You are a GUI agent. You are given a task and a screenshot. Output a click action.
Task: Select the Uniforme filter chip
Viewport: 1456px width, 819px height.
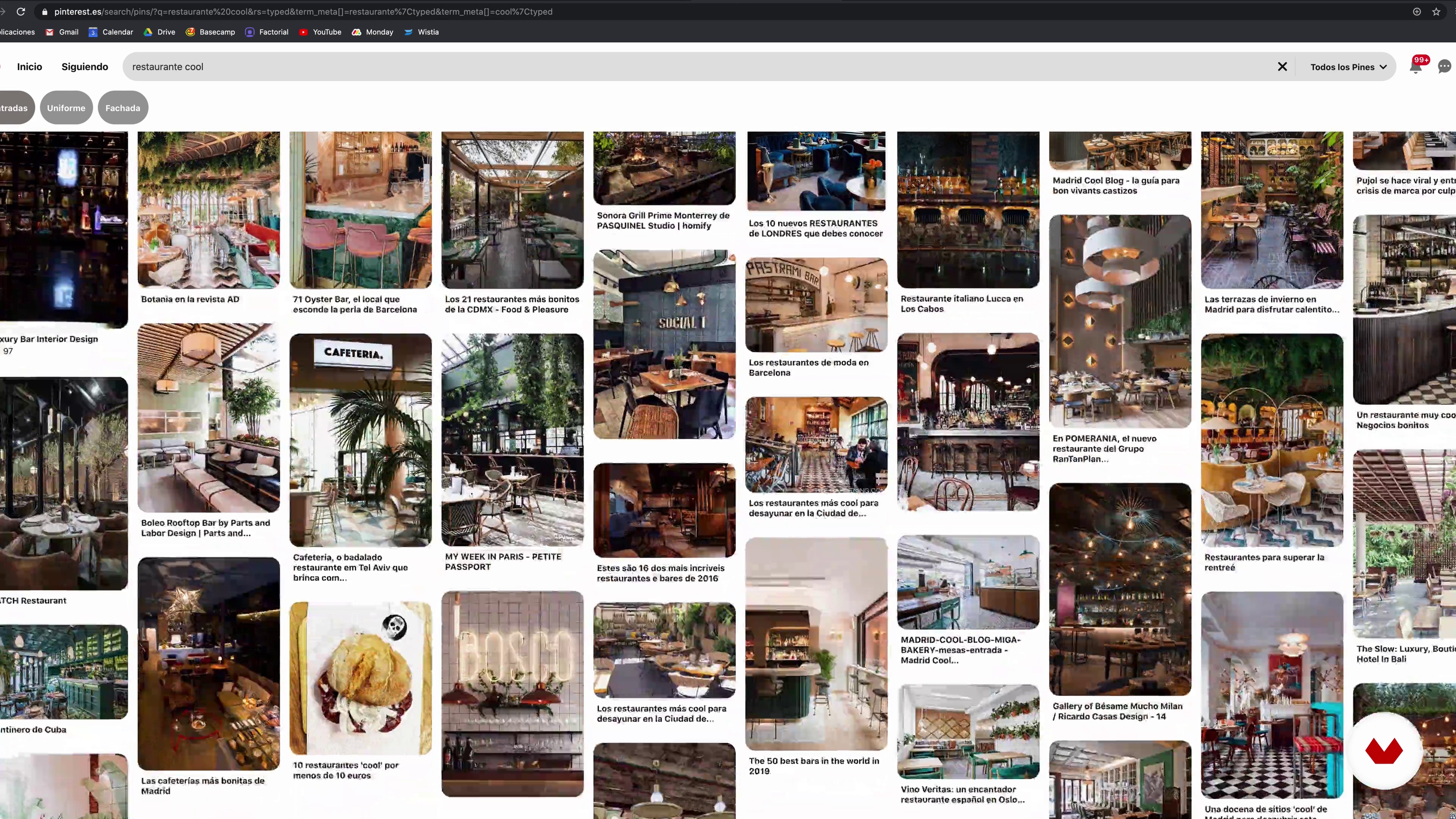[66, 107]
